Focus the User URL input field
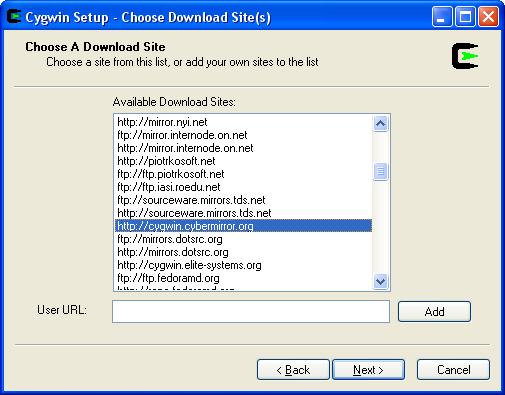 [x=251, y=311]
